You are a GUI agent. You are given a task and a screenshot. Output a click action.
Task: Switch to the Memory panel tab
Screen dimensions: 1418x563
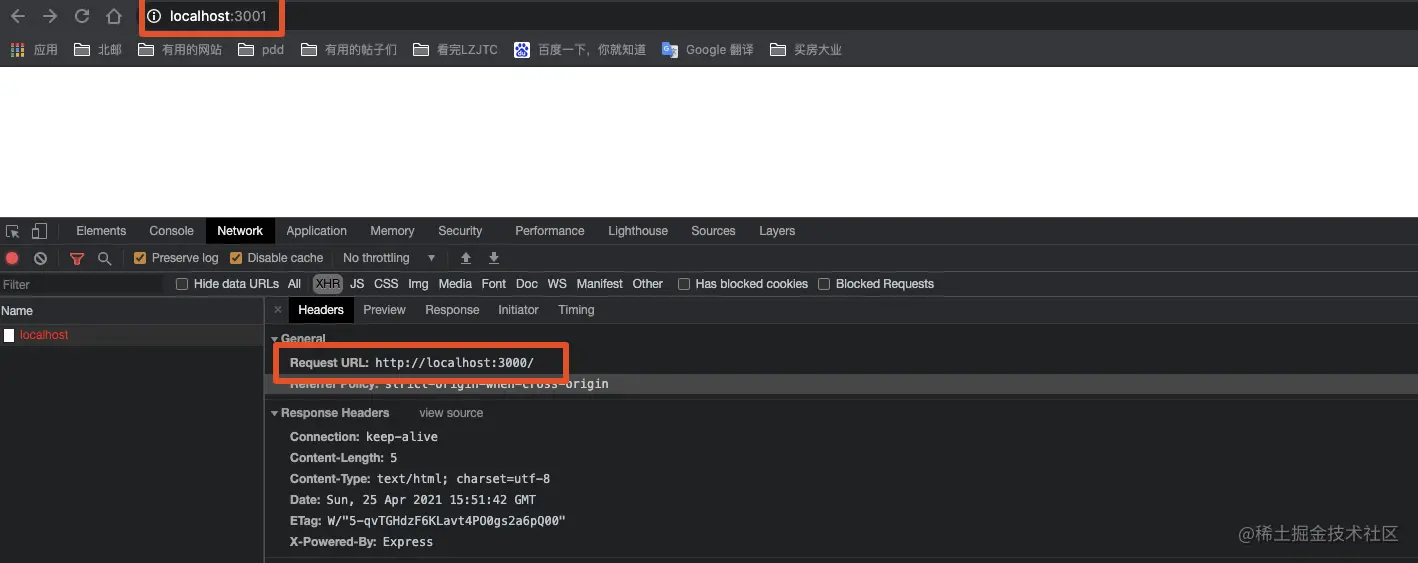[x=392, y=231]
